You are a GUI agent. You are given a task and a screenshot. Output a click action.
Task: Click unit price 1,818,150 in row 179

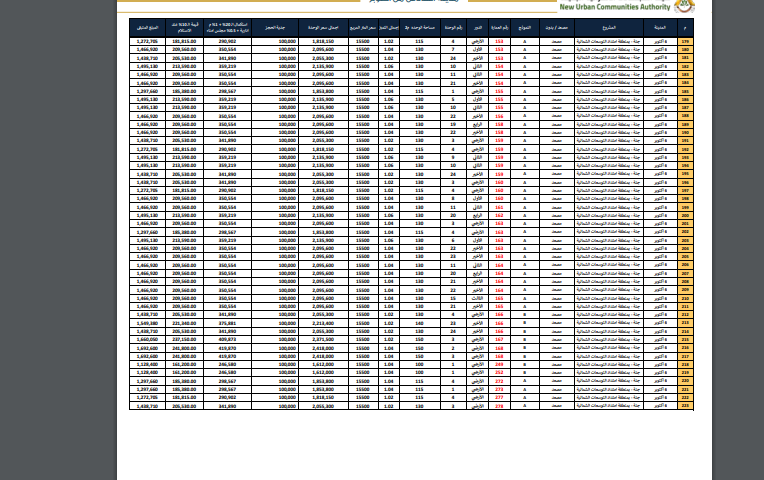click(323, 41)
